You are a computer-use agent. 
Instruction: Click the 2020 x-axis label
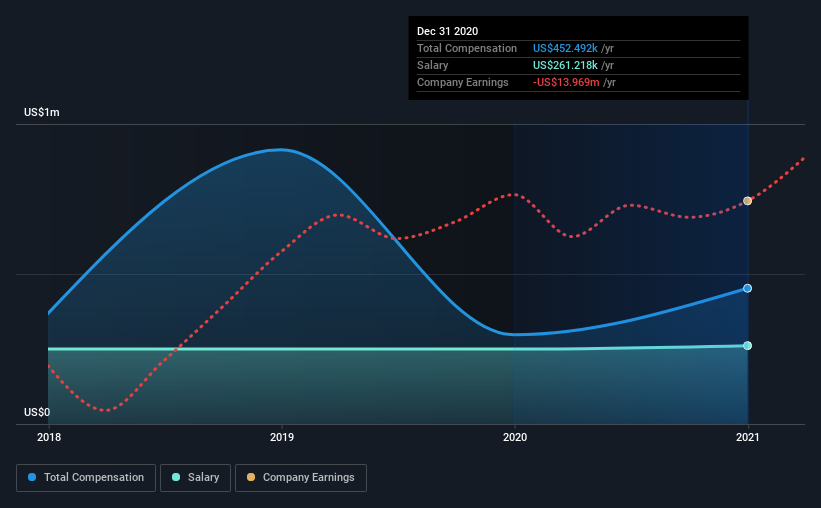point(515,437)
